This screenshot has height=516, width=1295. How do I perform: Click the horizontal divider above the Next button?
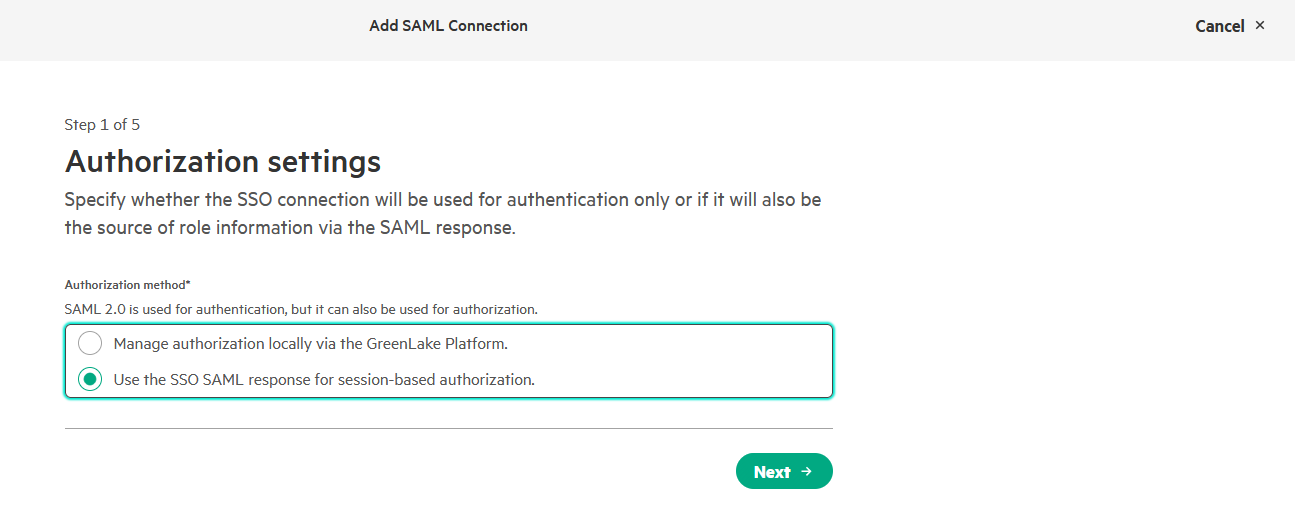tap(448, 428)
